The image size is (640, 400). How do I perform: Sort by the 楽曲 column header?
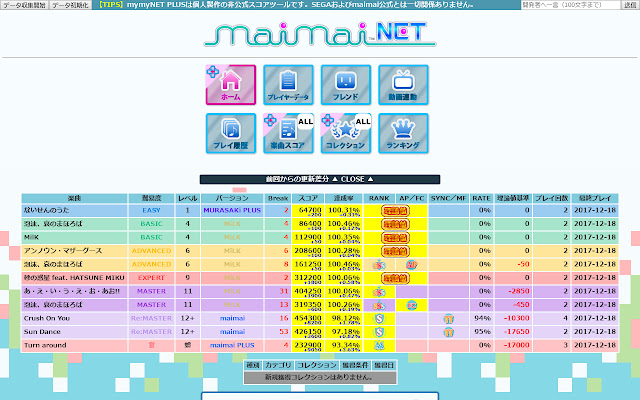(x=74, y=198)
